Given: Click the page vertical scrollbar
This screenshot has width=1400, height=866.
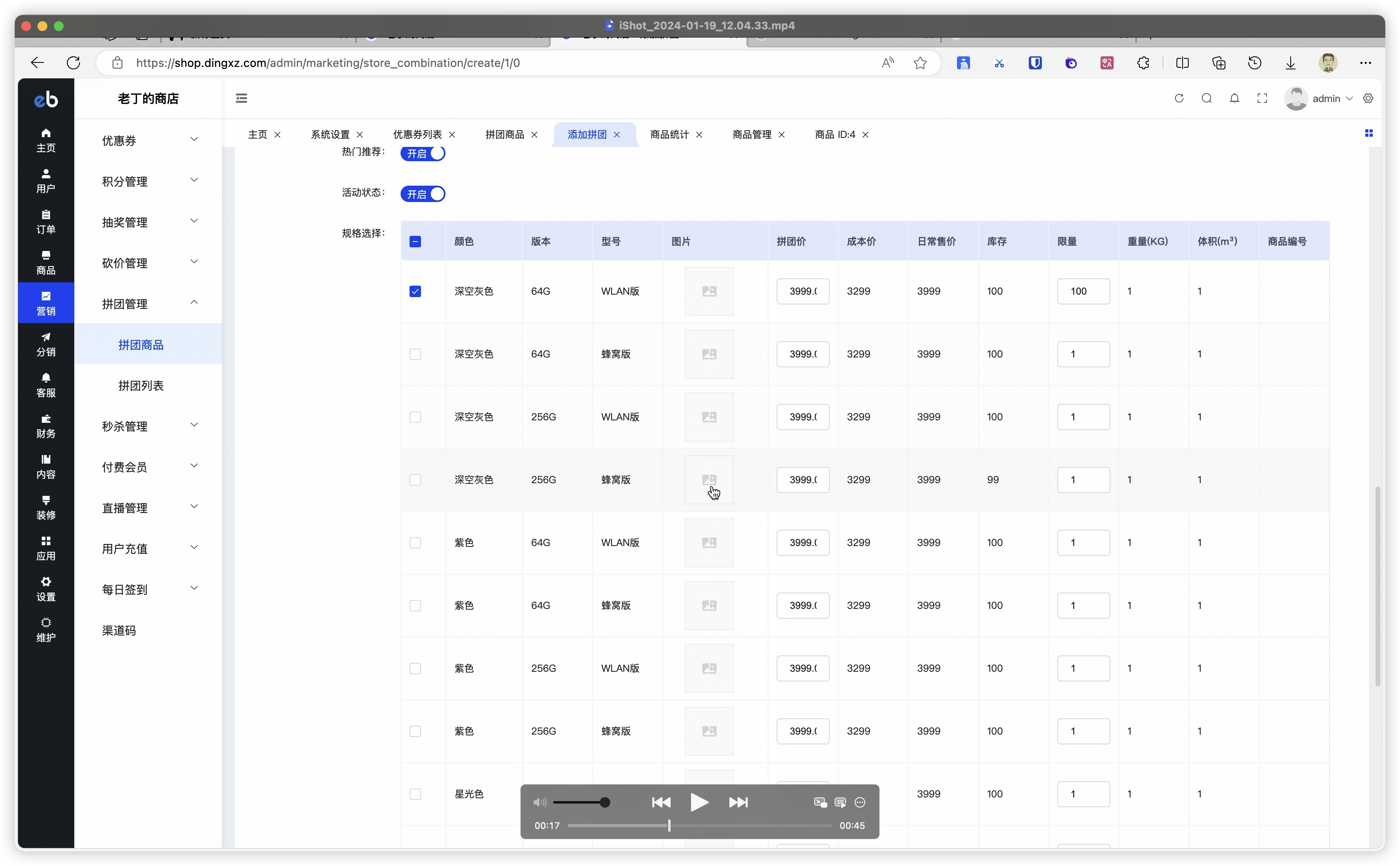Looking at the screenshot, I should click(1377, 586).
